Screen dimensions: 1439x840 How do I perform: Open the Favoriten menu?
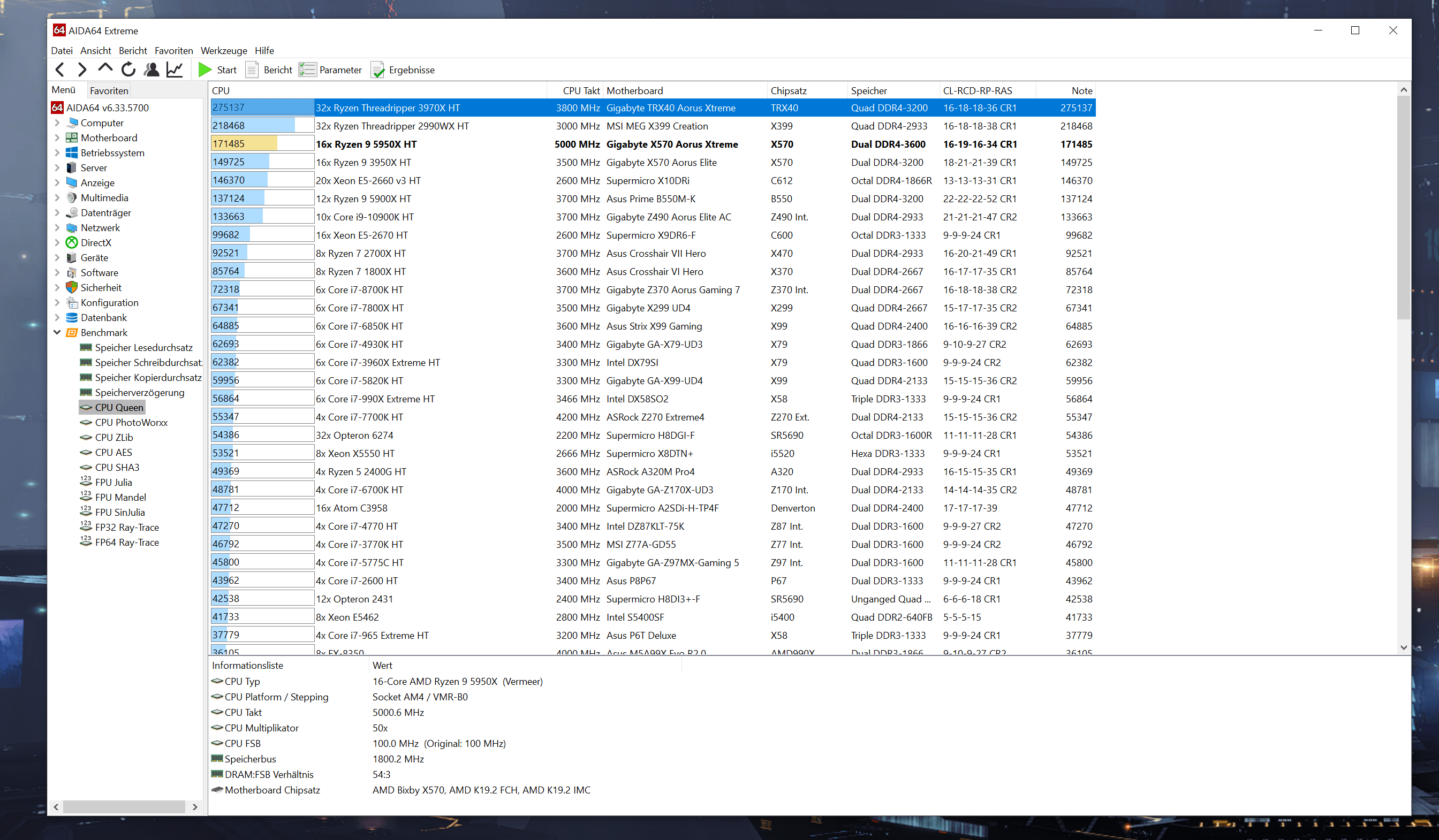click(173, 50)
